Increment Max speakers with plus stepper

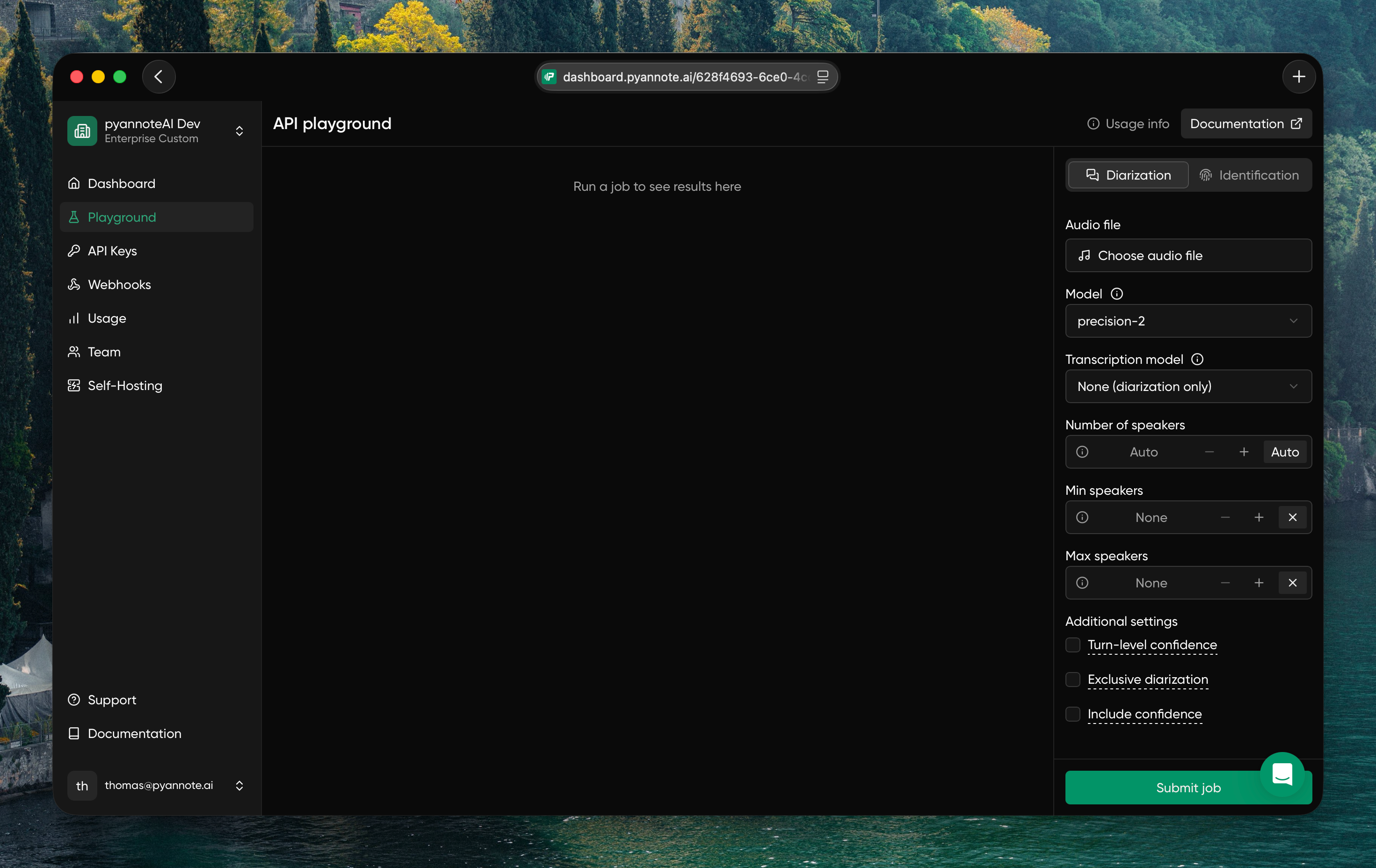(x=1259, y=583)
